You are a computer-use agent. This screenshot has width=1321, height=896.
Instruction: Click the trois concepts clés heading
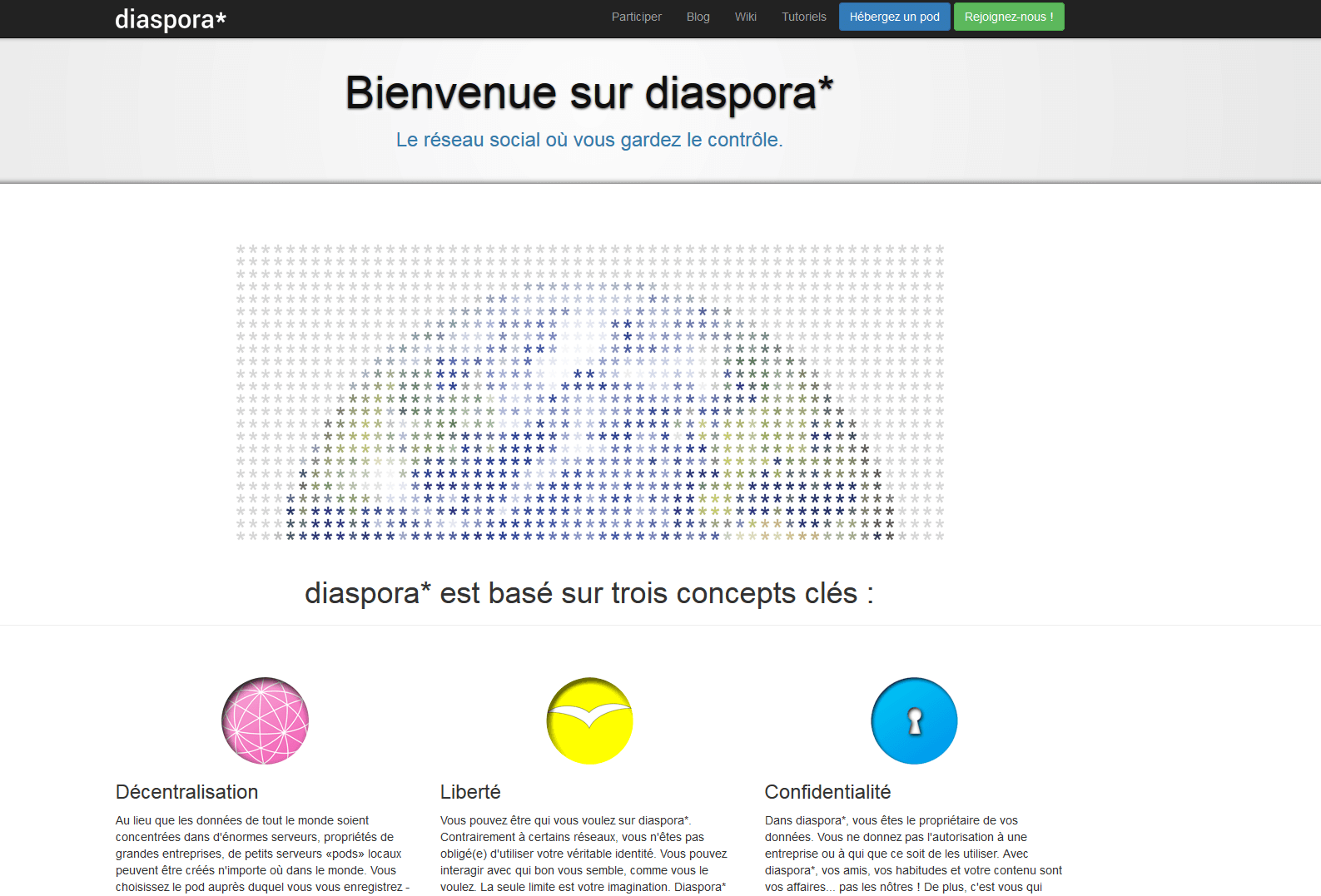click(x=589, y=593)
